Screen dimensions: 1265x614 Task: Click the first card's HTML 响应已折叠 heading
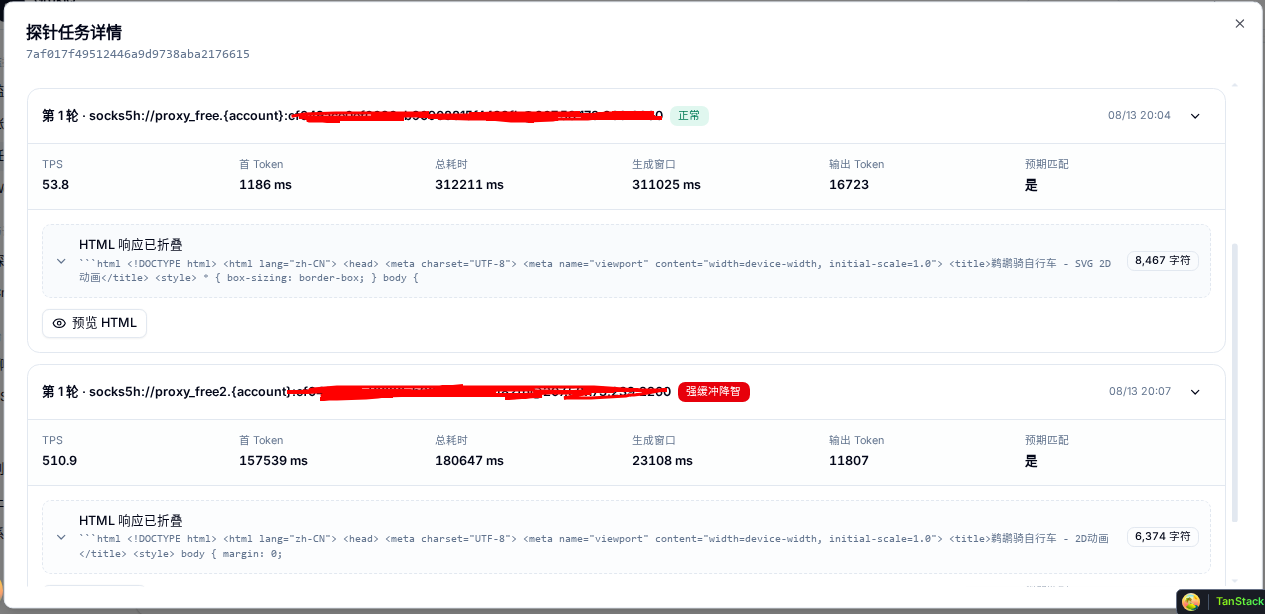click(x=131, y=245)
